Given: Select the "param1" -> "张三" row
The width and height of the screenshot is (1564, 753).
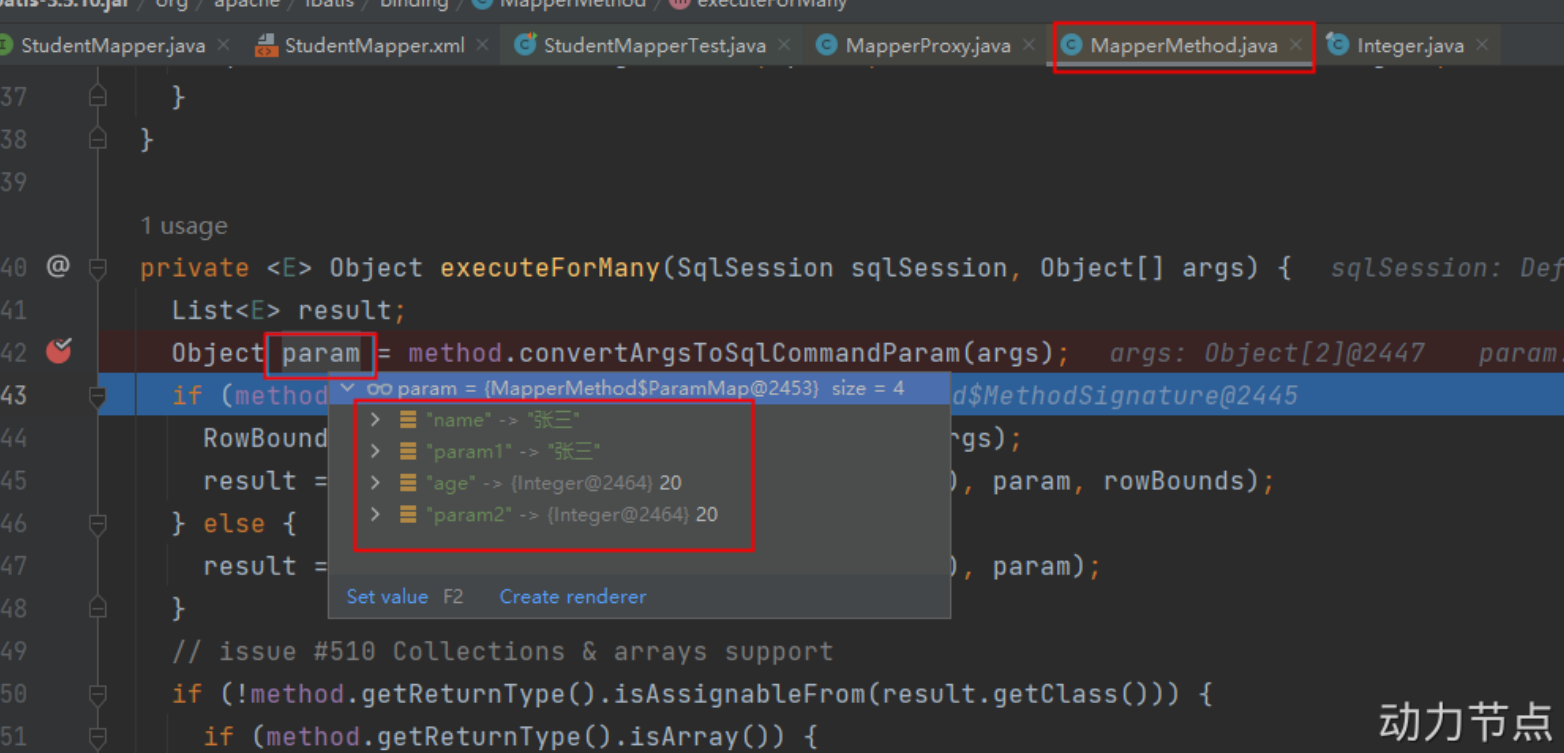Looking at the screenshot, I should (x=639, y=451).
